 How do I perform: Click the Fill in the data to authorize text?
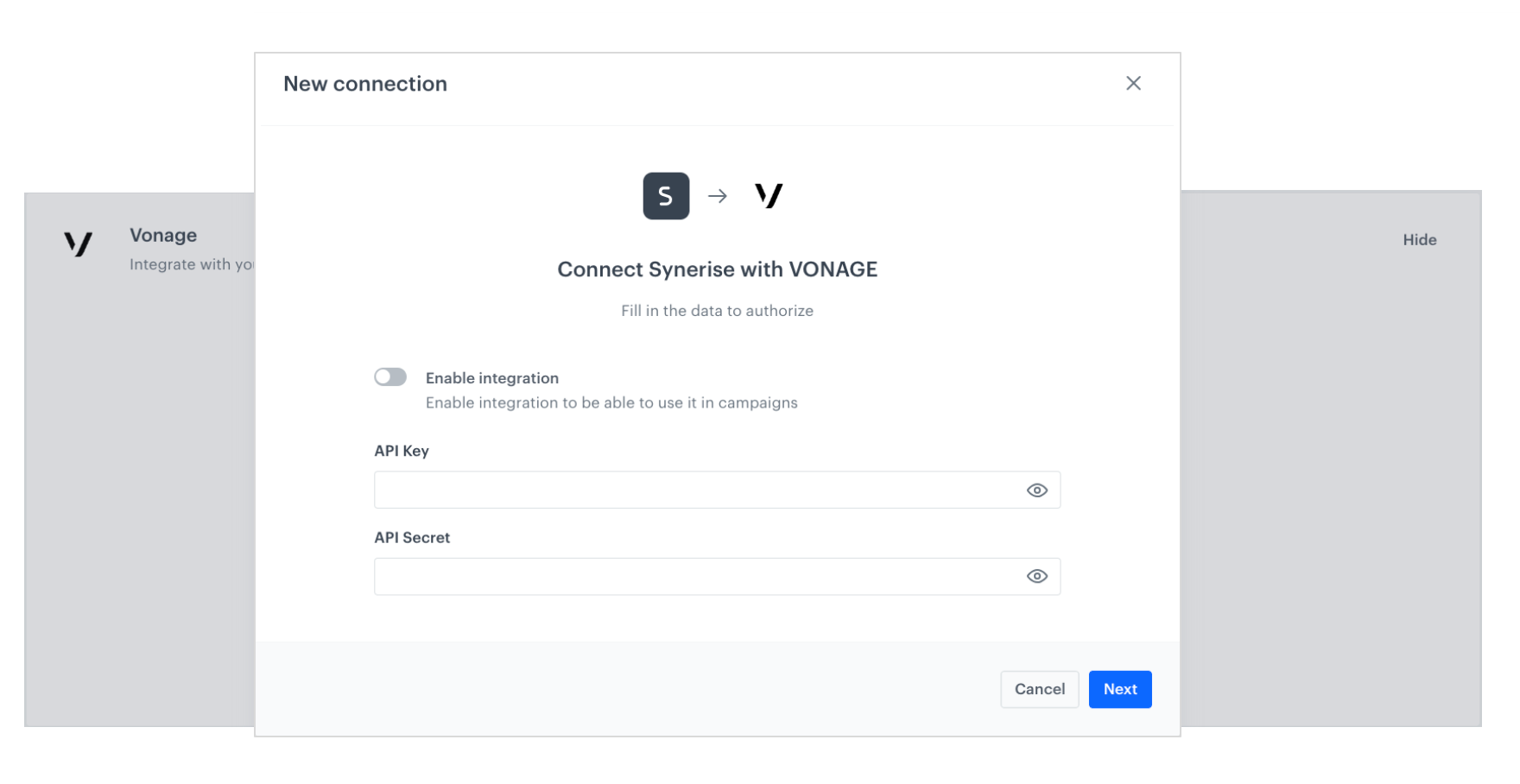717,310
